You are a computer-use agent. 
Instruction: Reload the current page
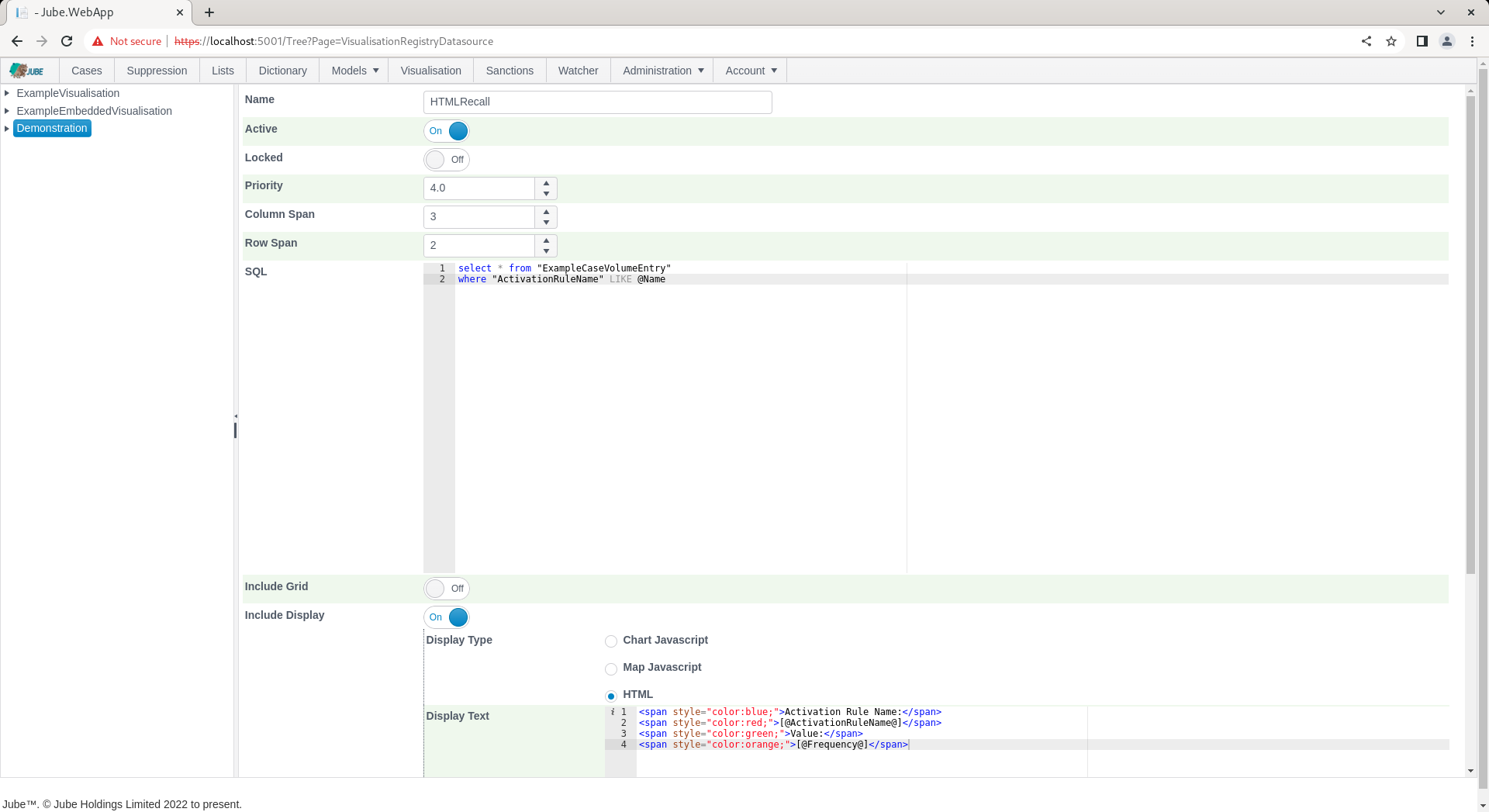(67, 41)
